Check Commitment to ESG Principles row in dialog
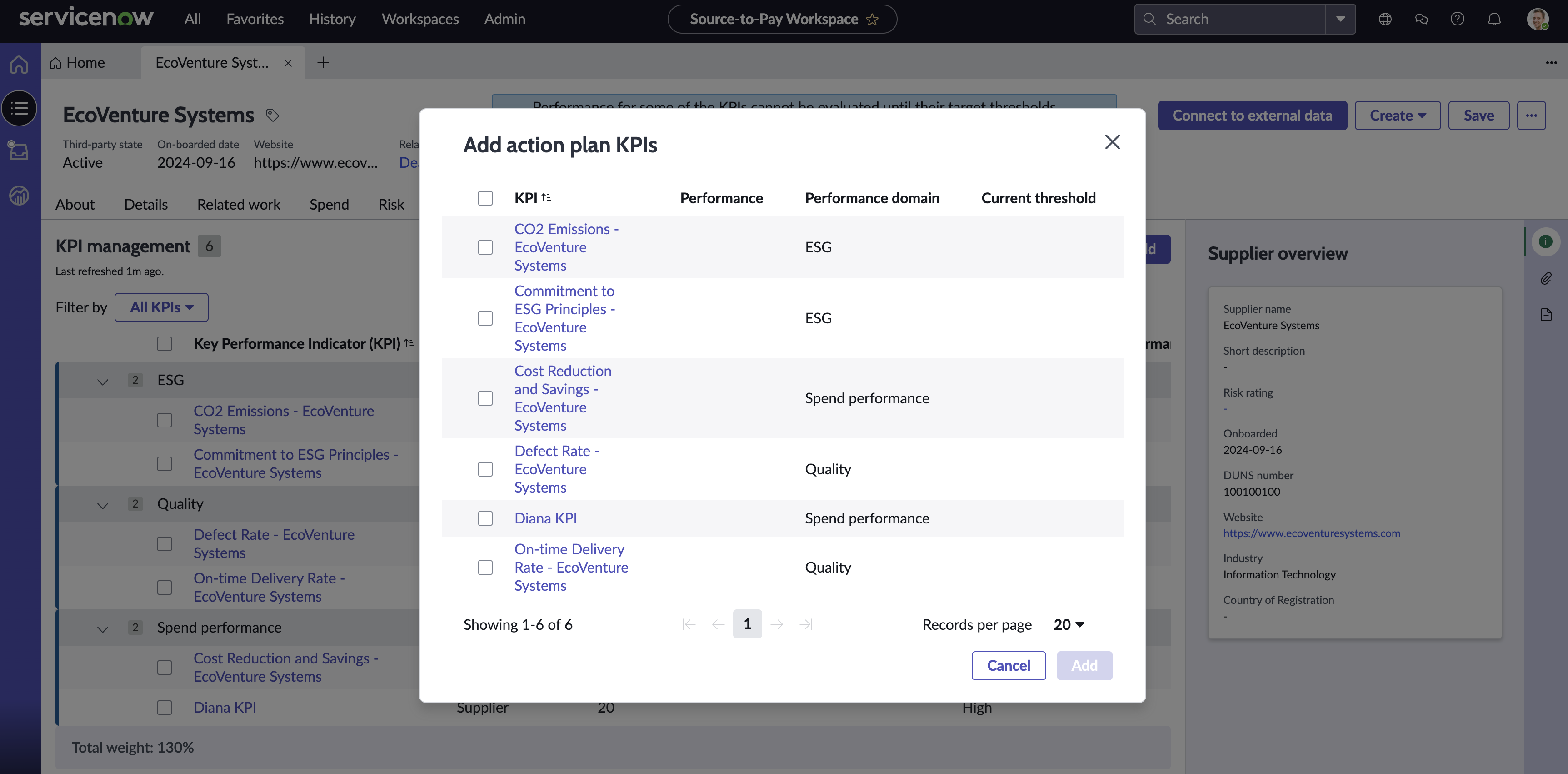1568x774 pixels. pos(485,318)
